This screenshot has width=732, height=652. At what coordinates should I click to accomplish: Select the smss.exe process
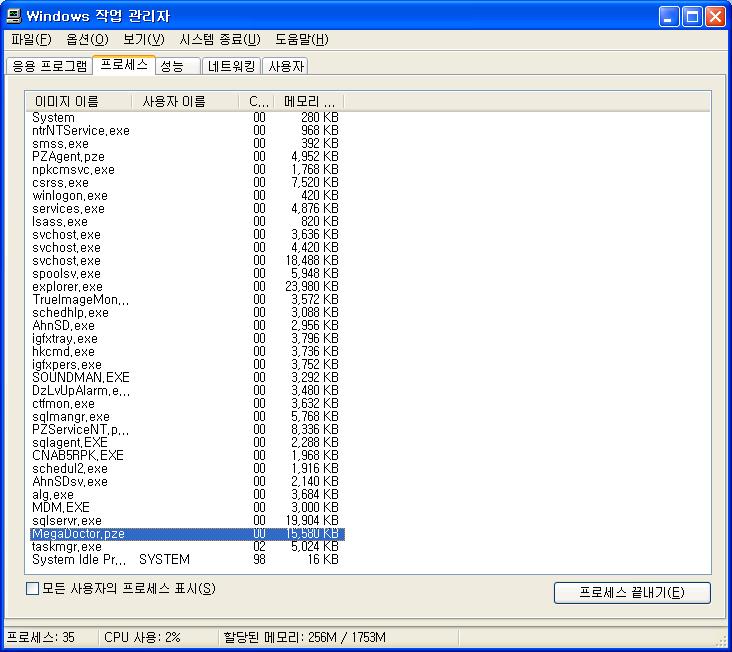[x=187, y=143]
